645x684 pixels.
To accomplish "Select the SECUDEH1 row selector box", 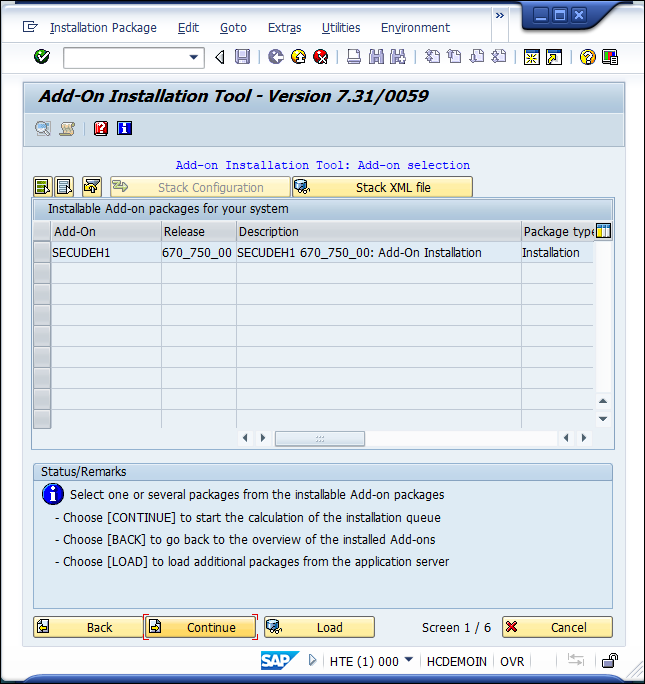I will (42, 253).
